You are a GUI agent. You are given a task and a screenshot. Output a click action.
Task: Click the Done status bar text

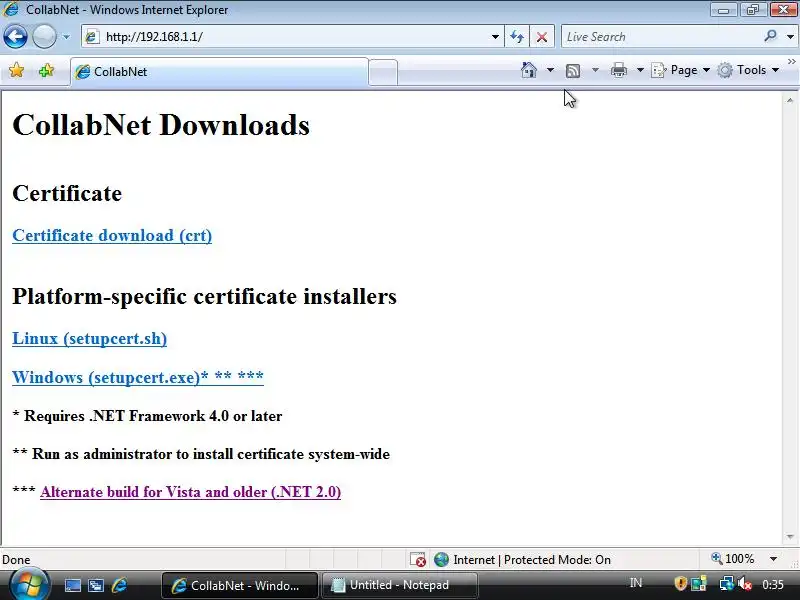tap(16, 560)
